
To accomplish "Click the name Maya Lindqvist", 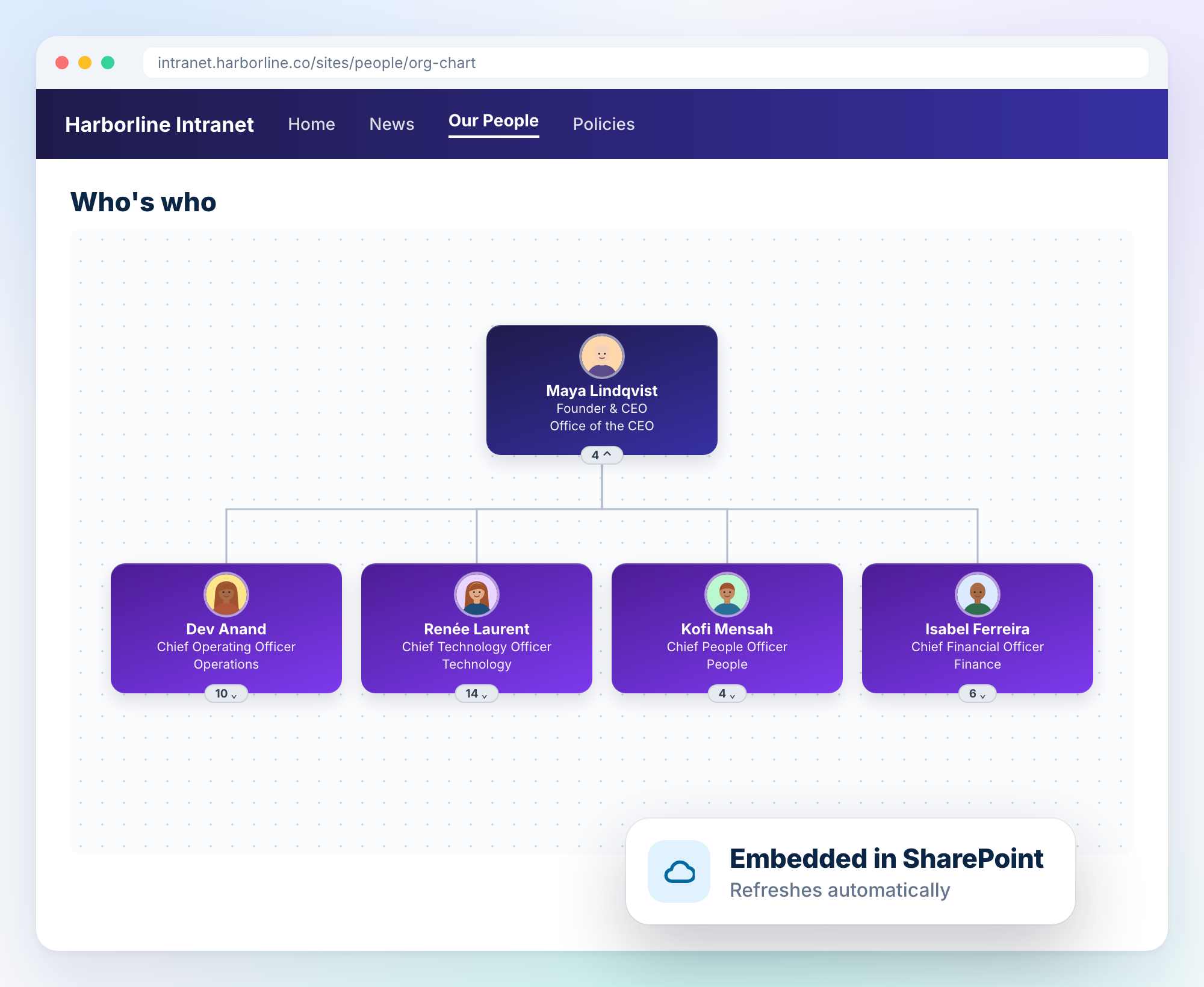I will click(x=602, y=391).
